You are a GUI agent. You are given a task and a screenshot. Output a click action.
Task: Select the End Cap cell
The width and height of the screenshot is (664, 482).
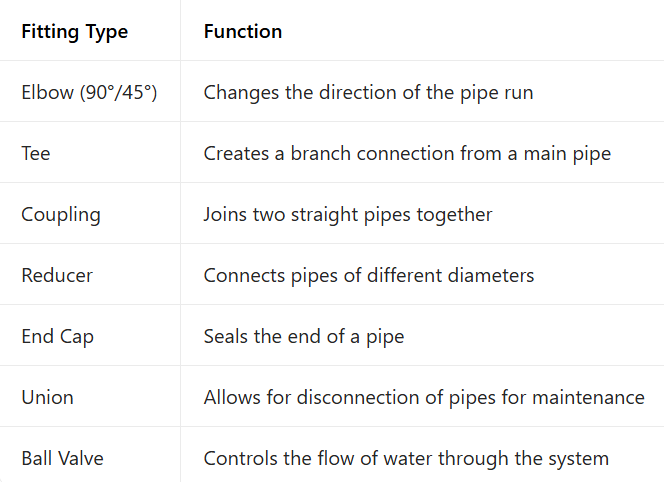[x=58, y=337]
